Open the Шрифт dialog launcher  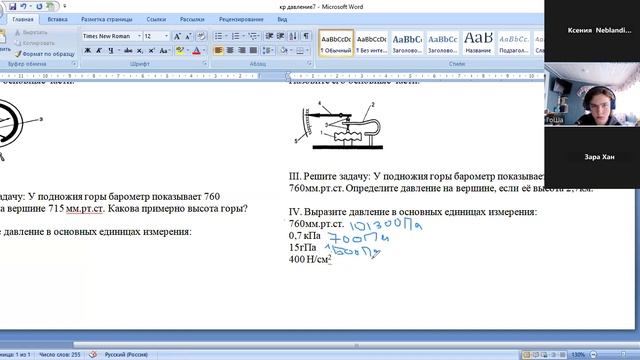tap(204, 64)
